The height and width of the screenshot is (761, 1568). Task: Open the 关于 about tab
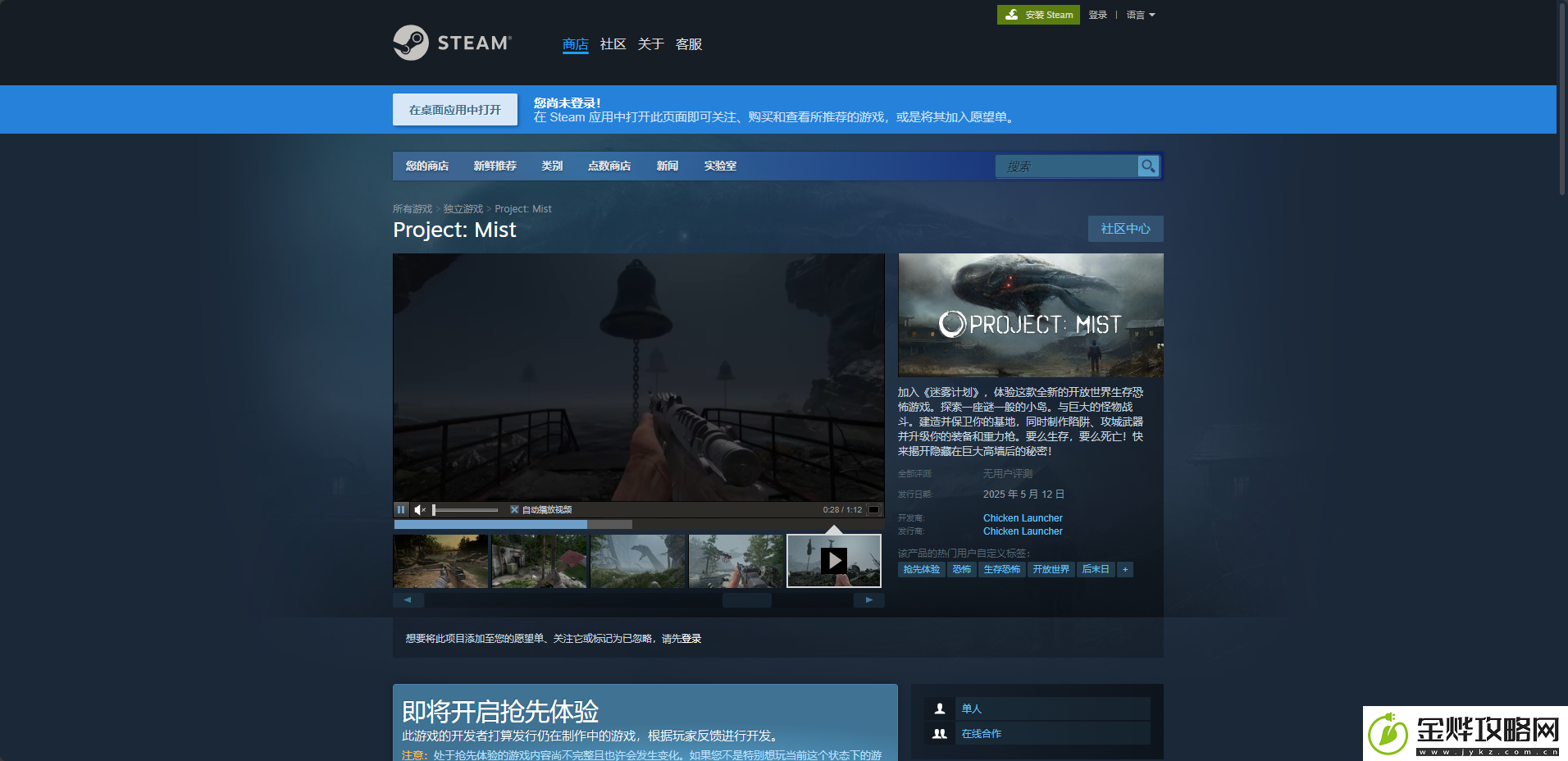tap(650, 44)
